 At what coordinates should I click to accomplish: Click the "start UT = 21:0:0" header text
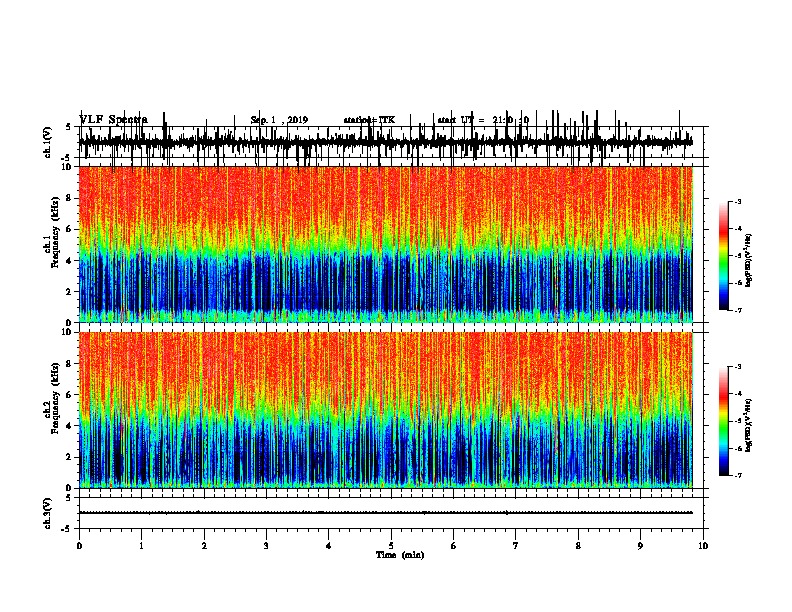[x=483, y=120]
